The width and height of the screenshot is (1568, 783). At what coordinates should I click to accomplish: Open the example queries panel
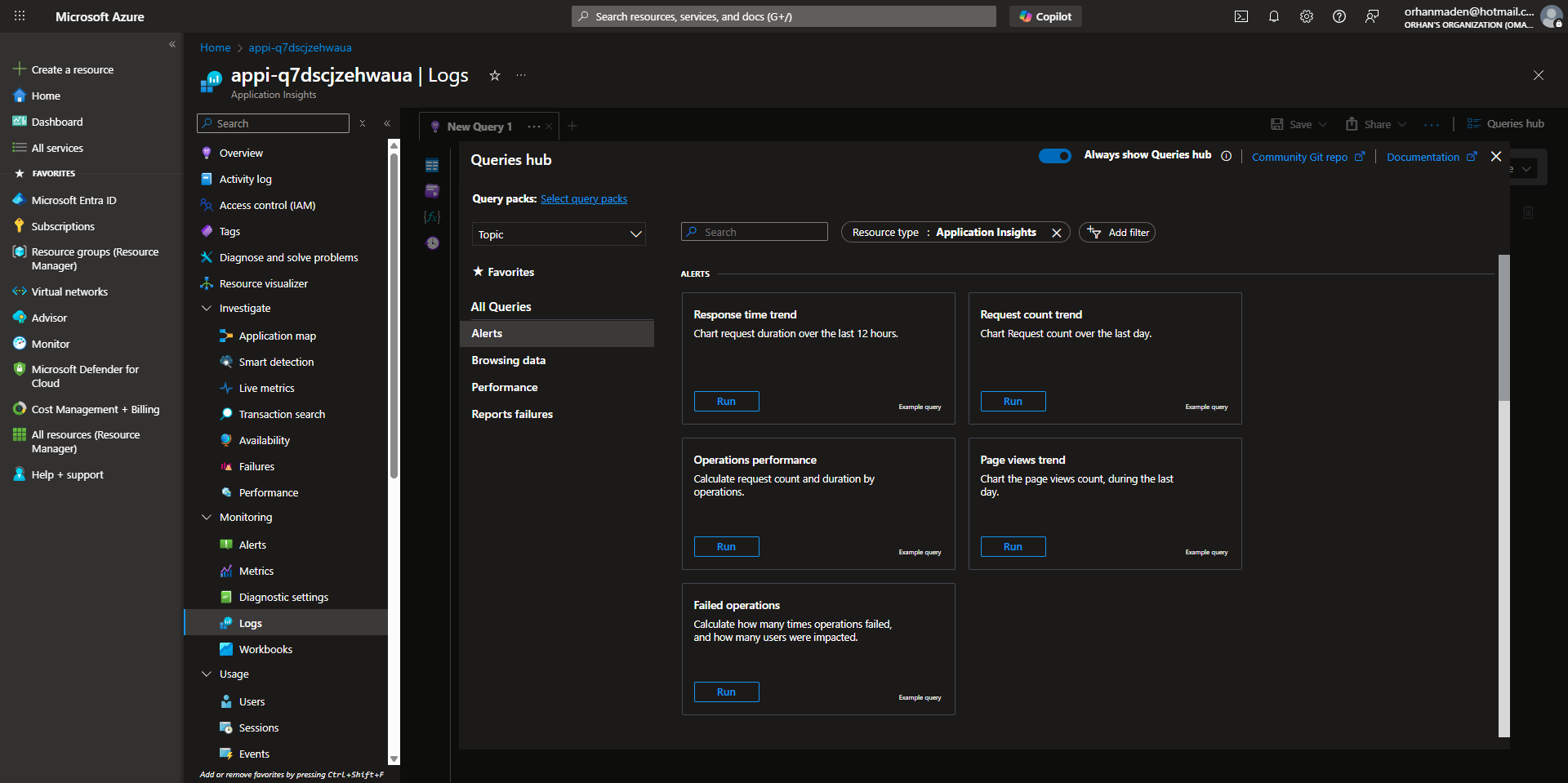point(432,190)
